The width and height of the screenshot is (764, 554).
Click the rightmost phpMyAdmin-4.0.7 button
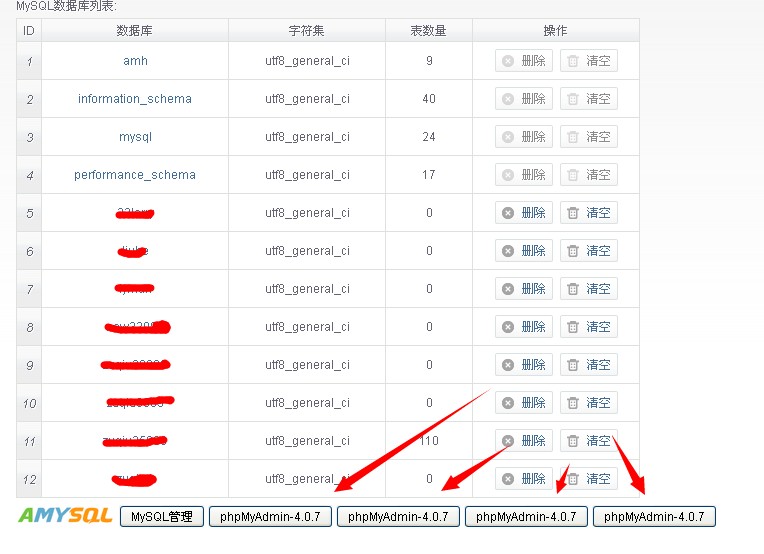point(654,517)
